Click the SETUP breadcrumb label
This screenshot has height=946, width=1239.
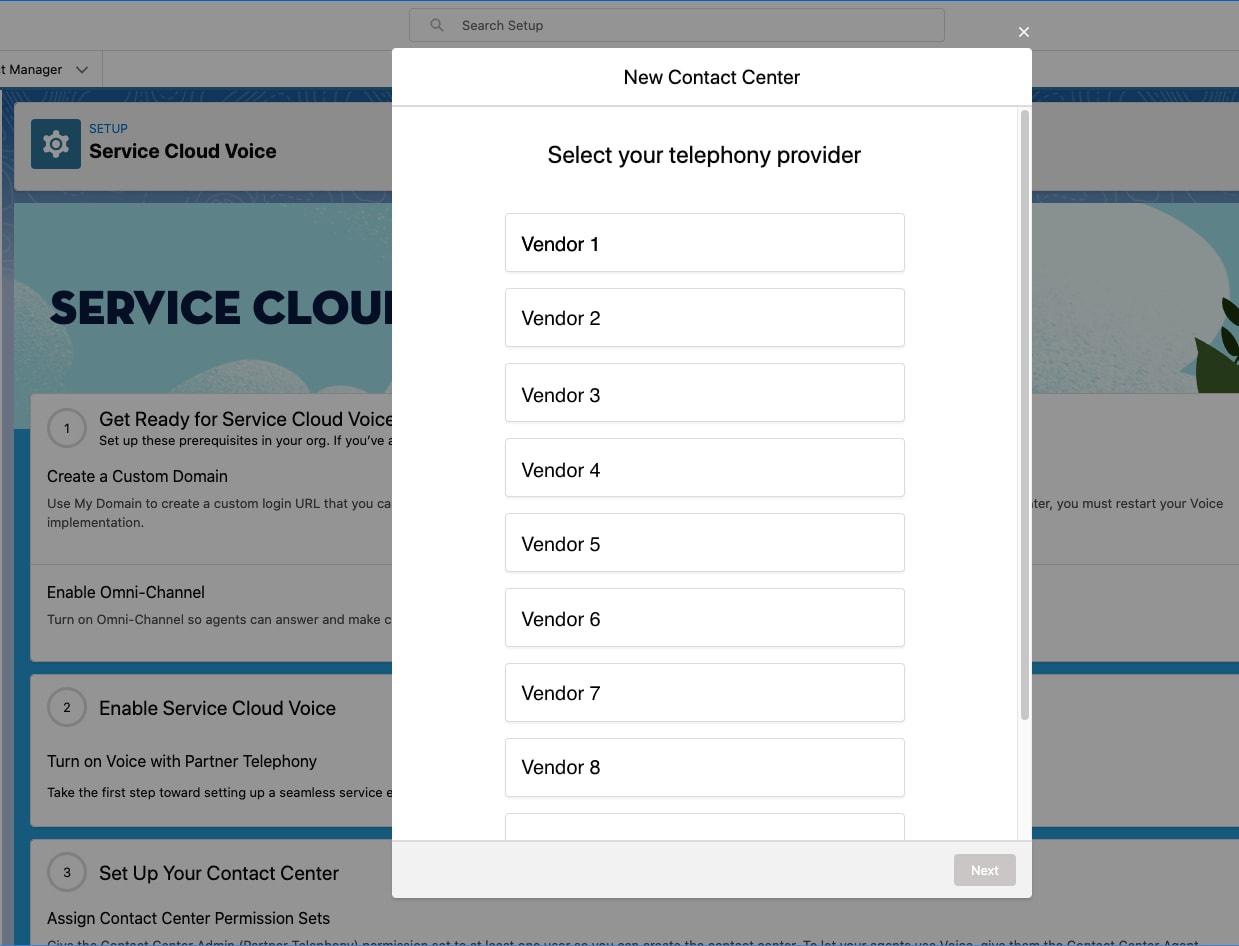tap(108, 128)
